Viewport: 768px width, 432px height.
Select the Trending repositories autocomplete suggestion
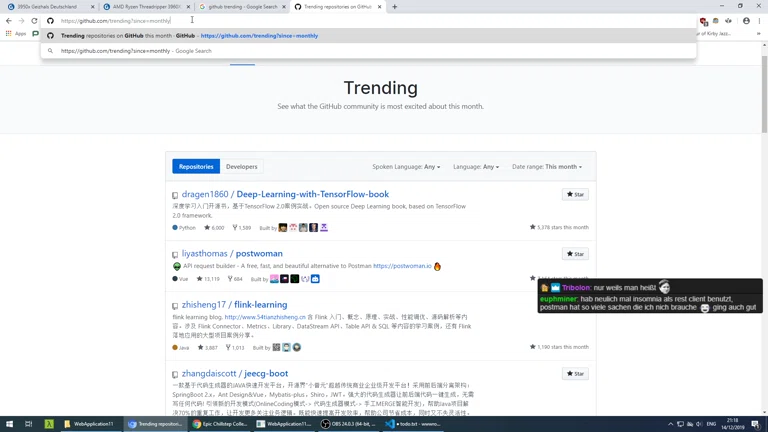[189, 36]
